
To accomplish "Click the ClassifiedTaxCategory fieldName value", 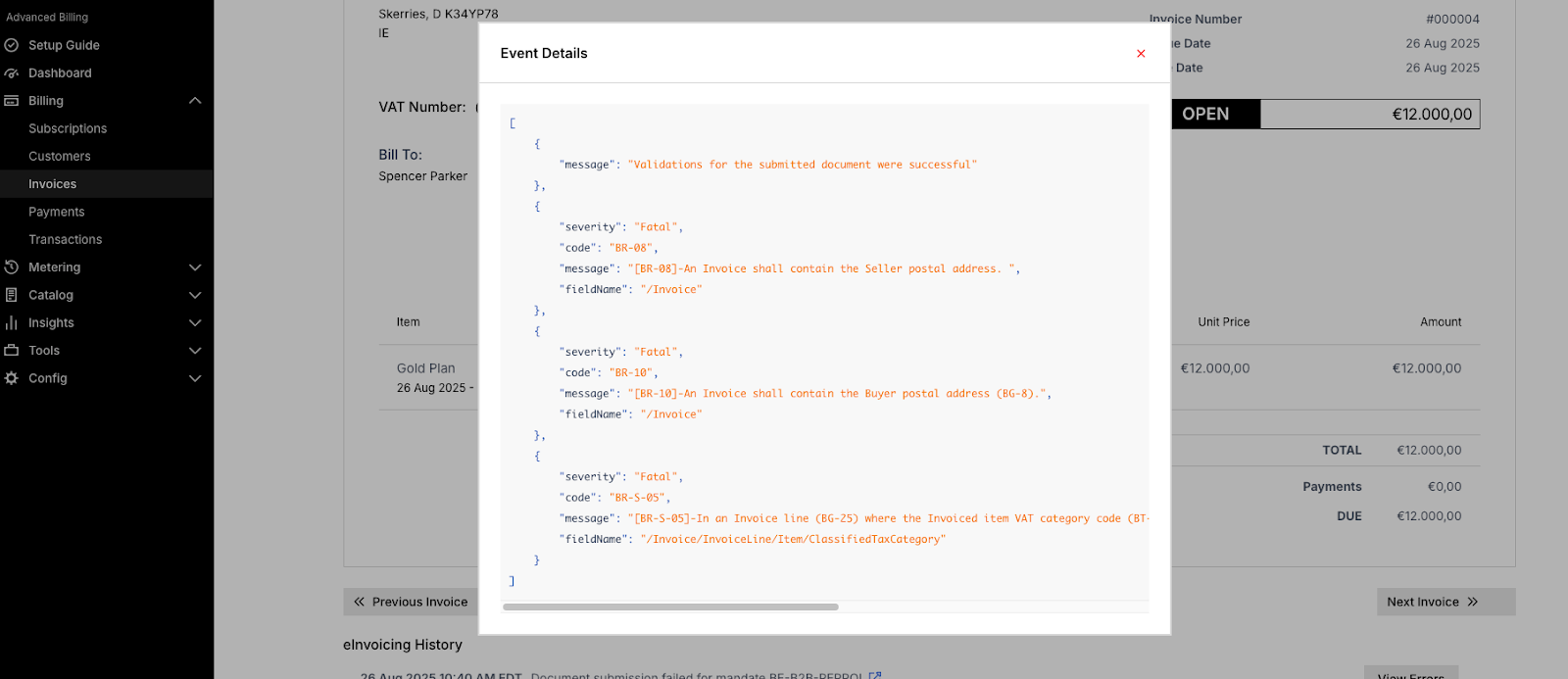I will pyautogui.click(x=793, y=540).
